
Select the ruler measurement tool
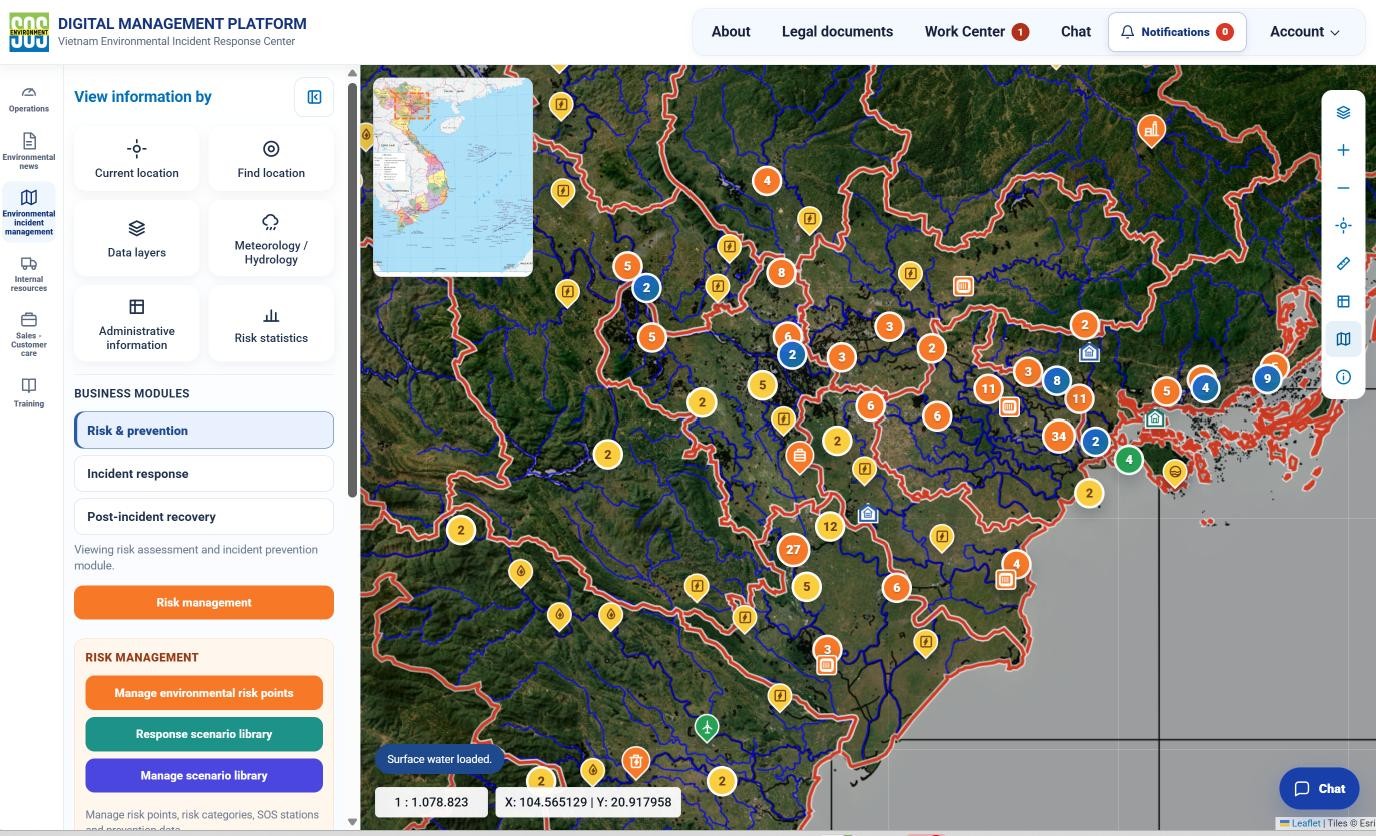tap(1343, 263)
